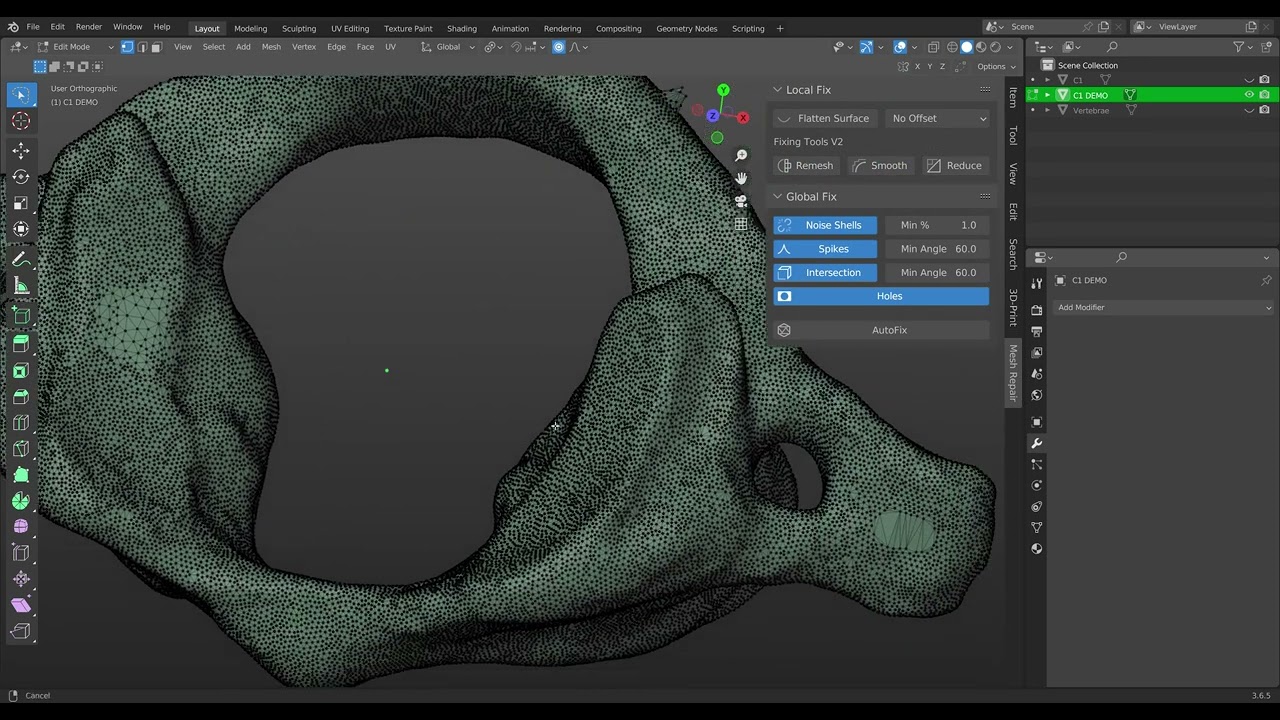
Task: Open Output properties printer tab
Action: pos(1037,331)
